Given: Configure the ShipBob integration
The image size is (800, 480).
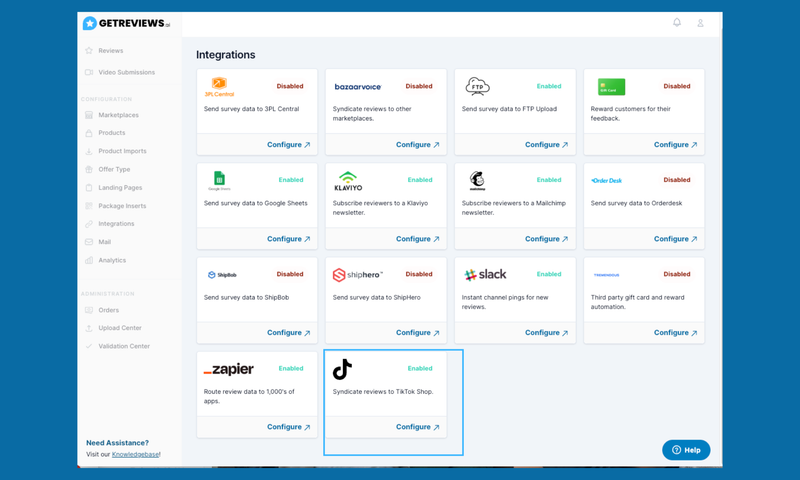Looking at the screenshot, I should (x=289, y=333).
